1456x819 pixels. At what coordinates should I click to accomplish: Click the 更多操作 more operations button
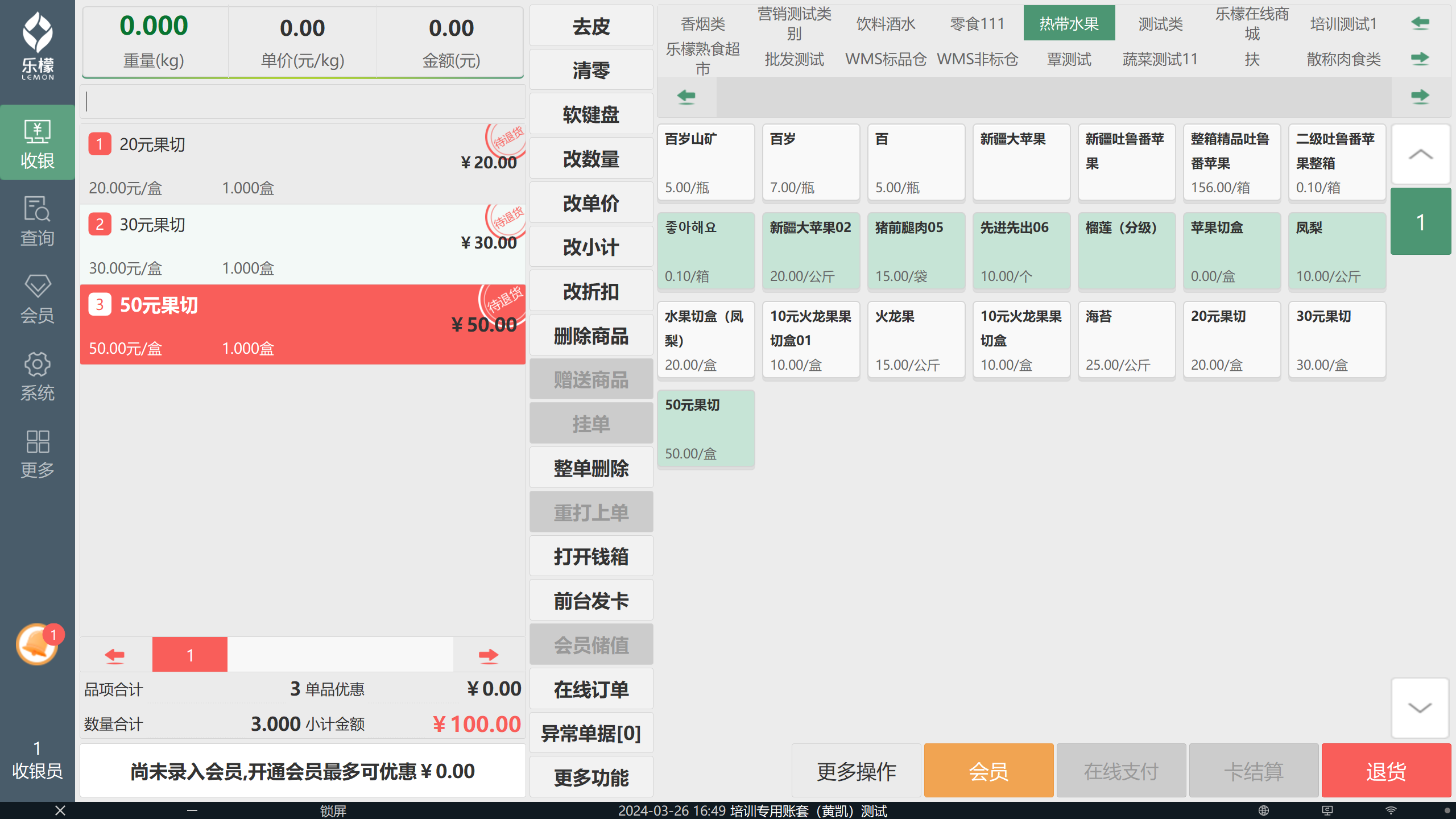click(x=857, y=771)
